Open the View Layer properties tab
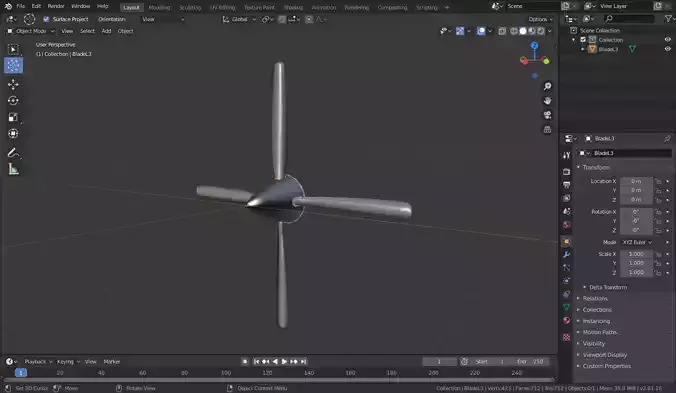The image size is (676, 393). (x=566, y=198)
